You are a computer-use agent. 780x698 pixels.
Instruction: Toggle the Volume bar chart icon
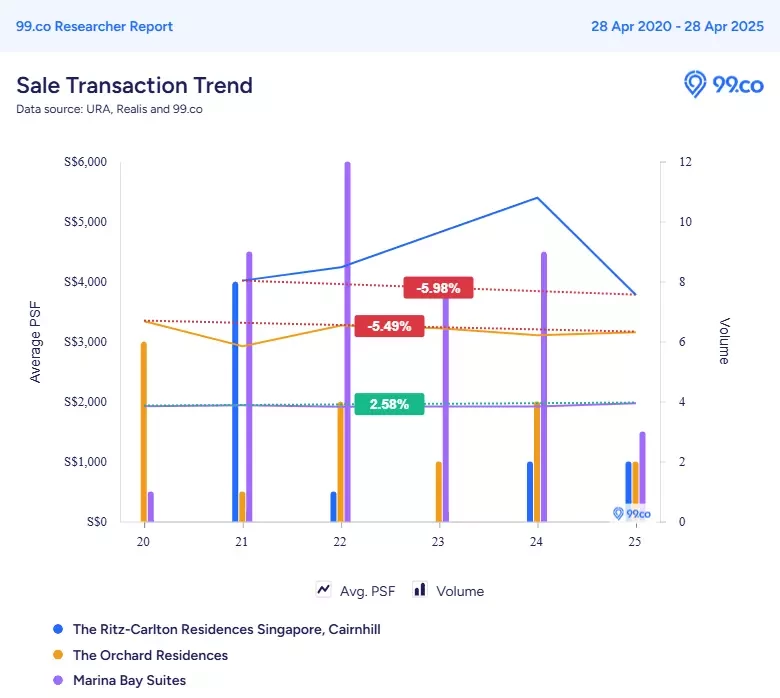(420, 590)
